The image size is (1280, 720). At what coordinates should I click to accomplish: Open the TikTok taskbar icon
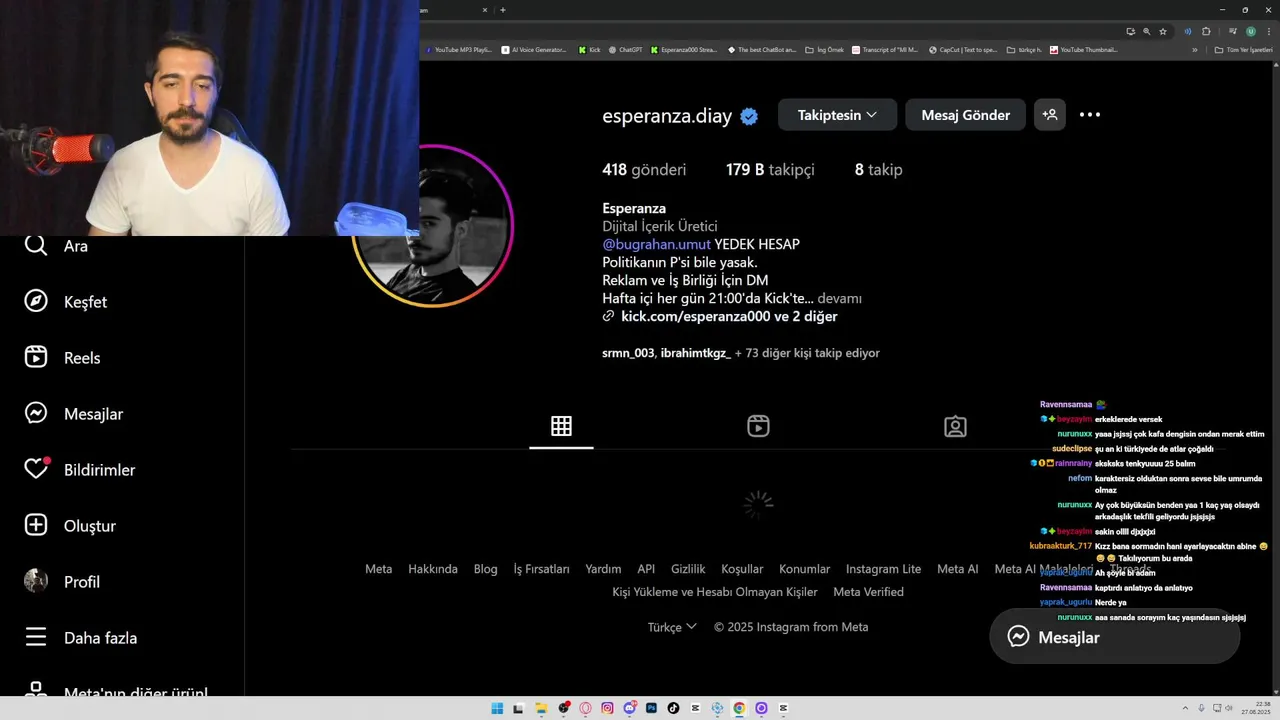(x=673, y=708)
